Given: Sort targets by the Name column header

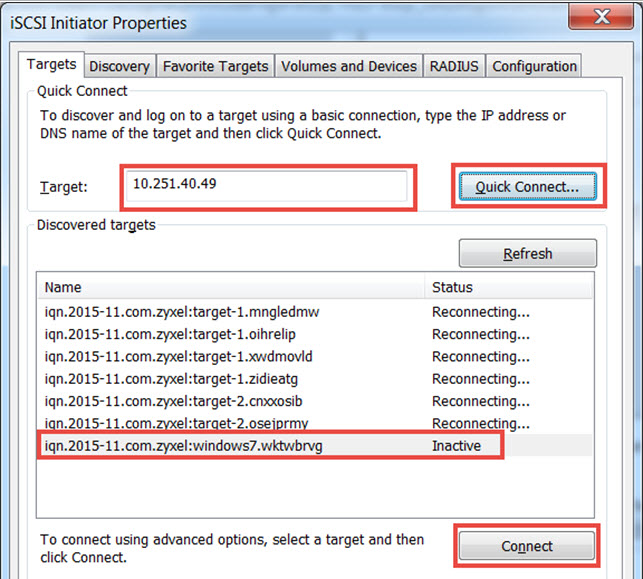Looking at the screenshot, I should [x=230, y=287].
